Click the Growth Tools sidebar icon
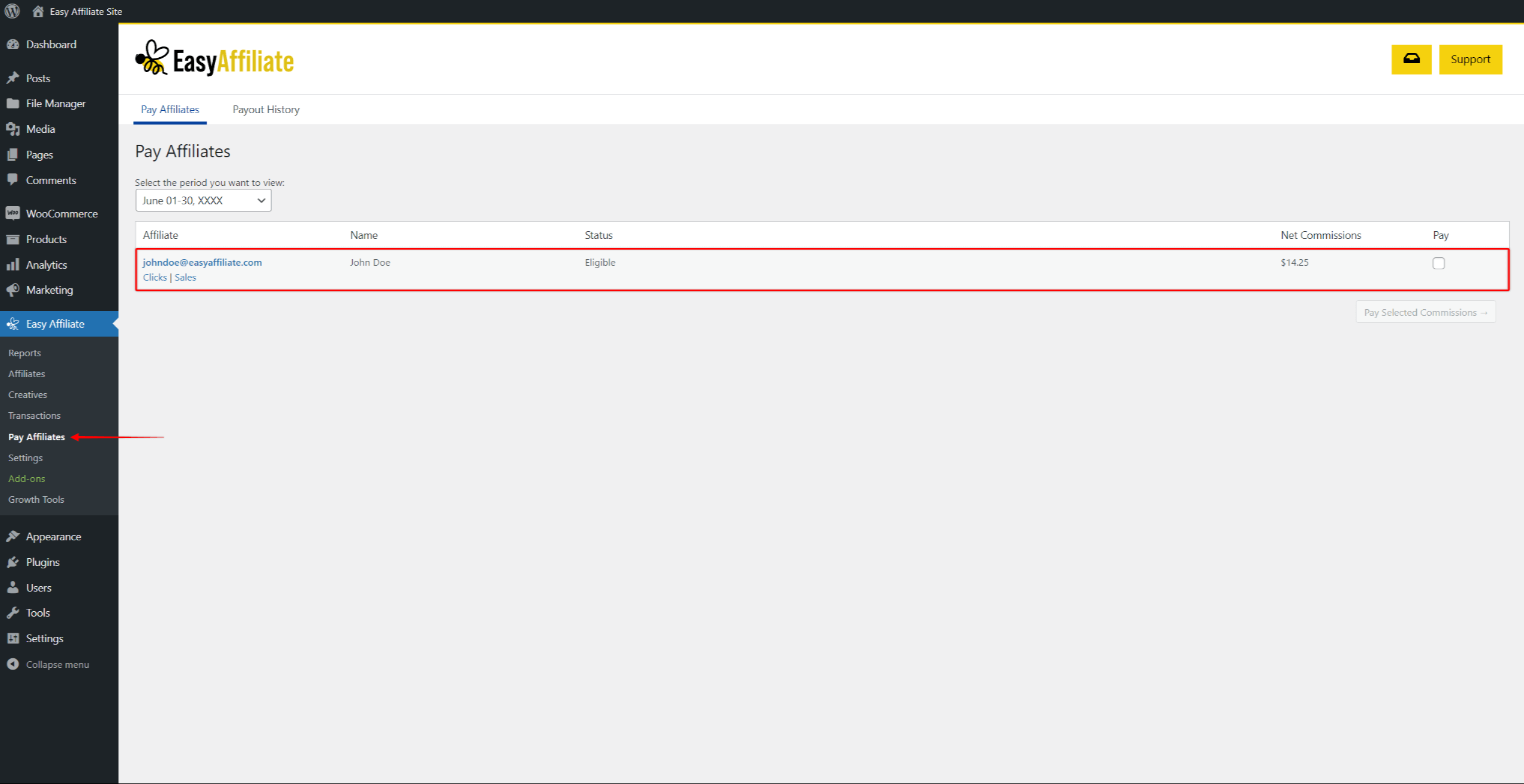1524x784 pixels. (36, 499)
